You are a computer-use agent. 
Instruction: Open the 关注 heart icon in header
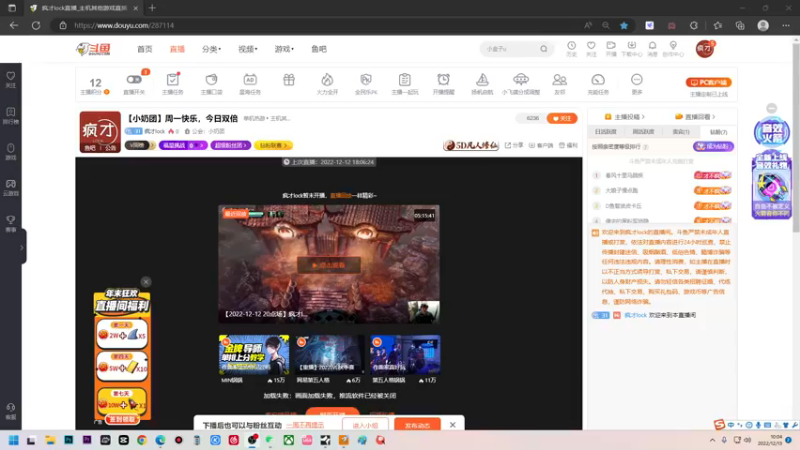click(591, 46)
